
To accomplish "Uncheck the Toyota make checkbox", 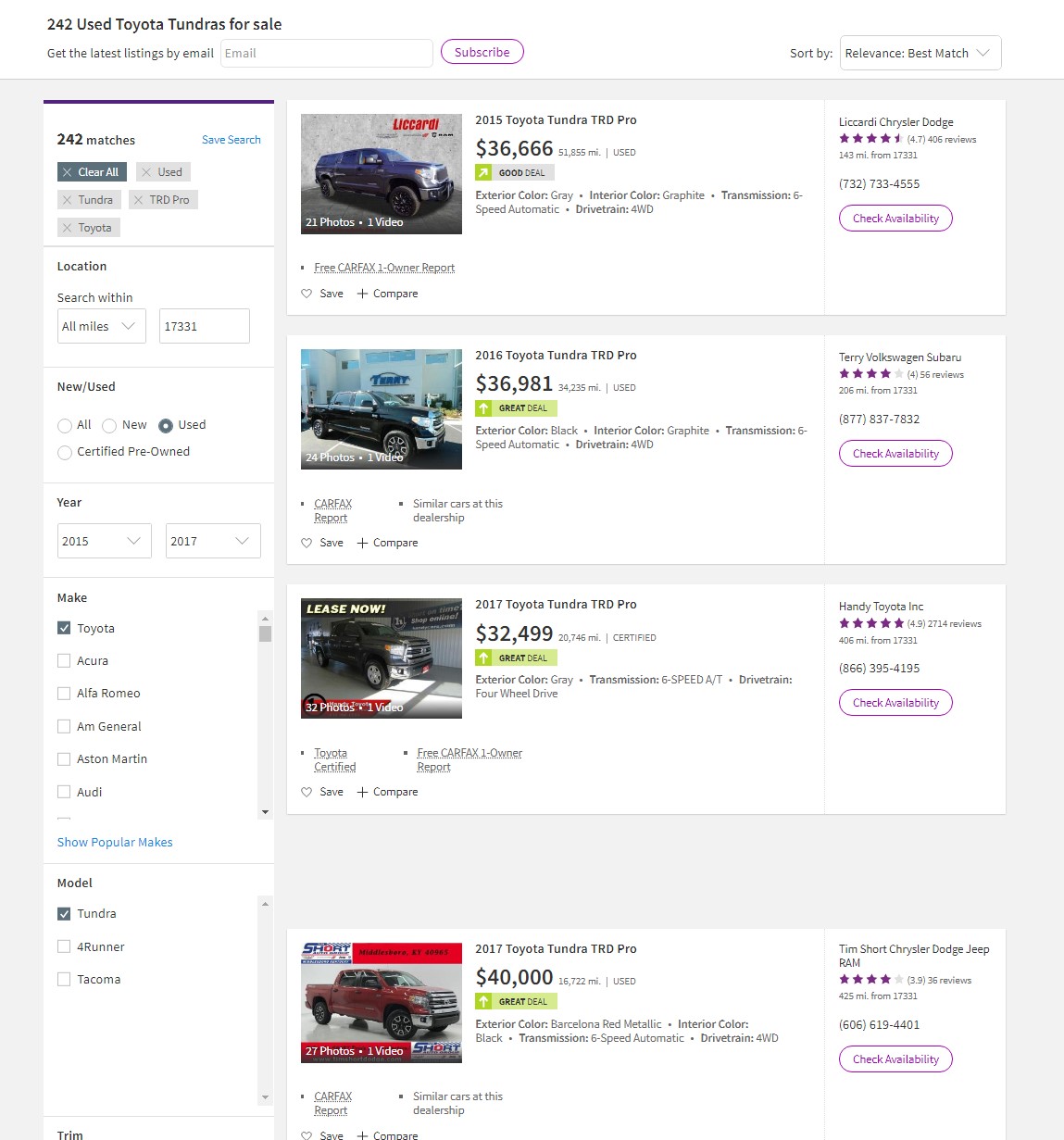I will click(x=64, y=628).
